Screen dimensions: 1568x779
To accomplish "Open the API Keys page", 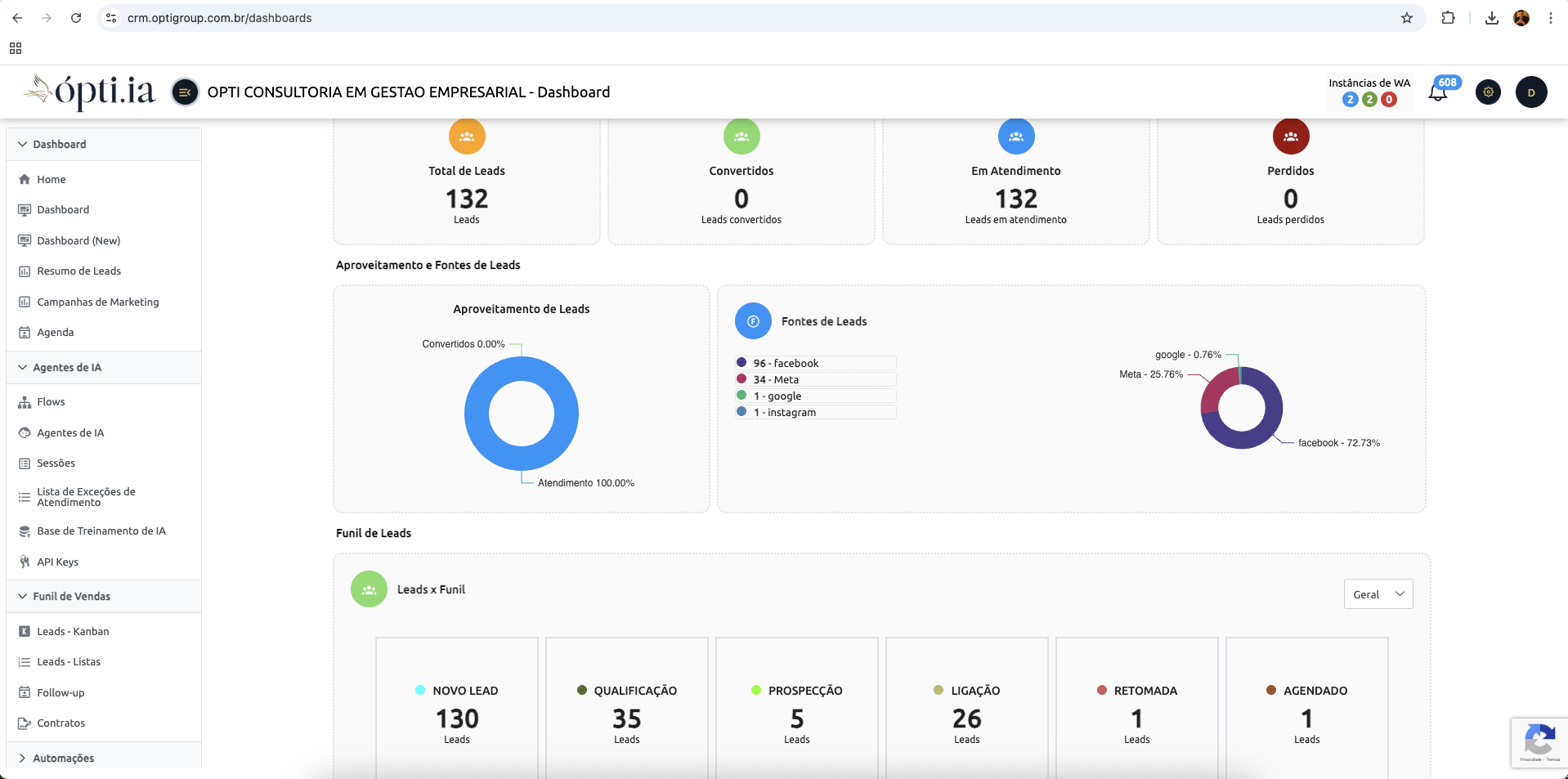I will pyautogui.click(x=57, y=562).
